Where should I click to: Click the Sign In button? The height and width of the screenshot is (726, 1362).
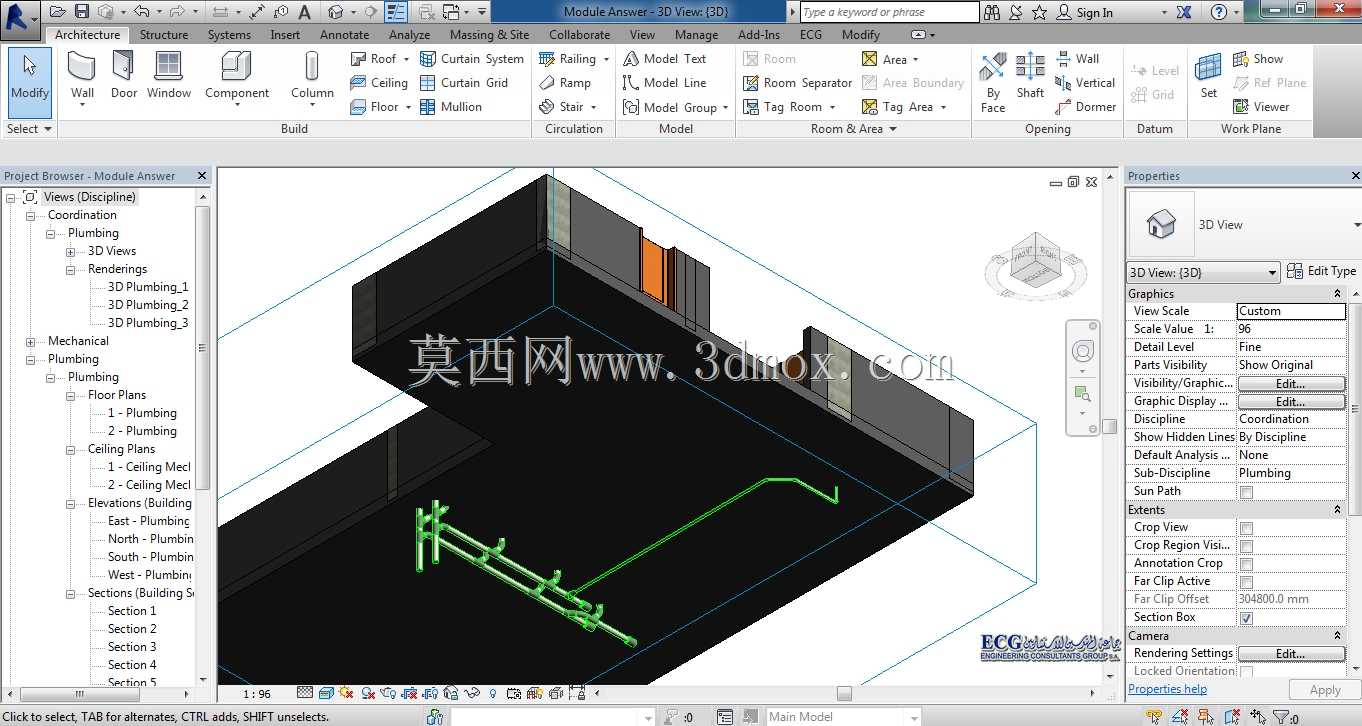tap(1085, 13)
